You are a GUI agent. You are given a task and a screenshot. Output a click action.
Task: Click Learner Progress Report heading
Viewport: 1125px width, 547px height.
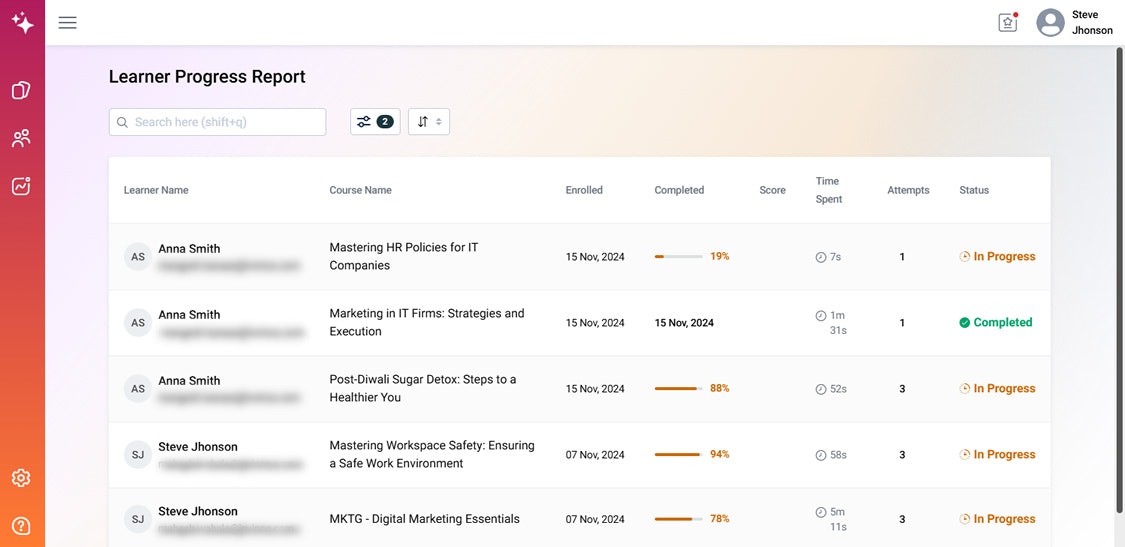[207, 77]
